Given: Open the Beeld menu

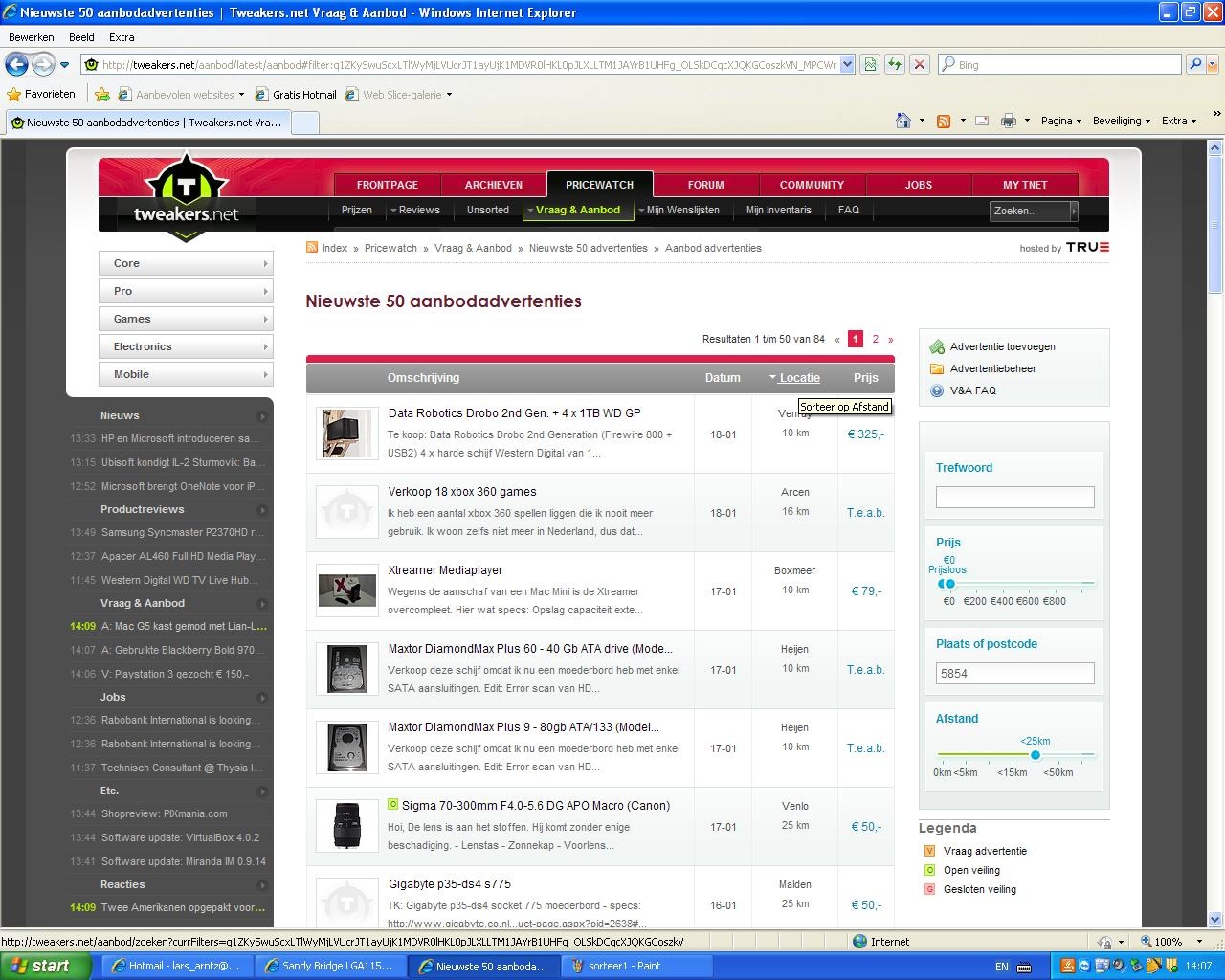Looking at the screenshot, I should point(81,37).
